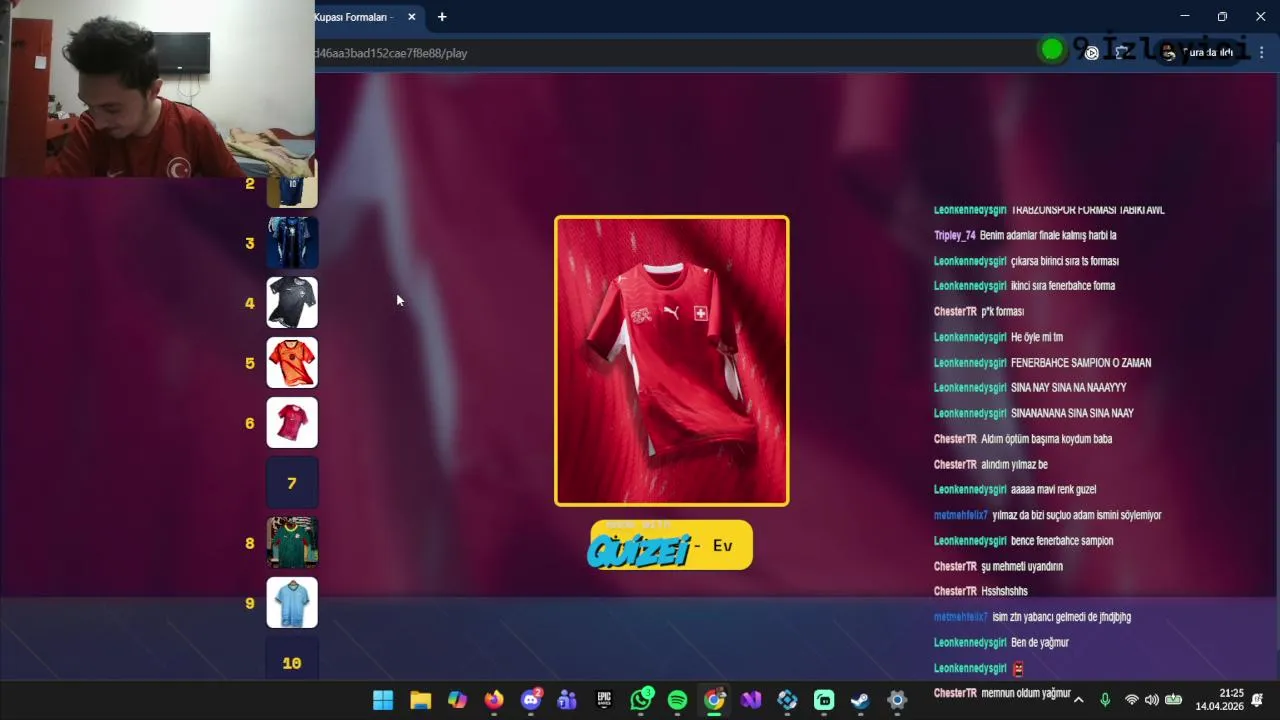Click chat message 'ikinci sıra fenerbahce forma'

(1063, 286)
